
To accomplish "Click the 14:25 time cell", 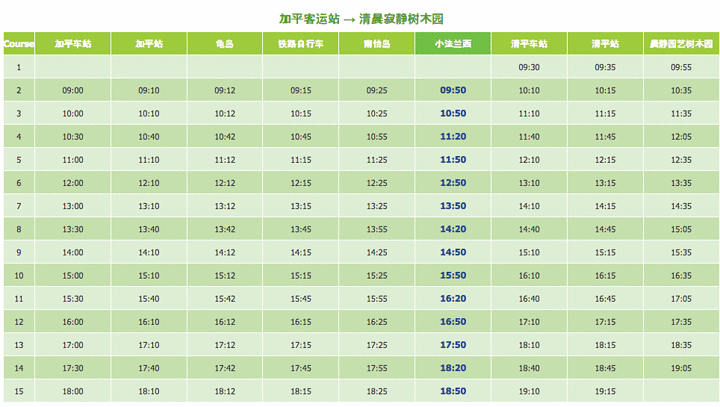I will [377, 252].
